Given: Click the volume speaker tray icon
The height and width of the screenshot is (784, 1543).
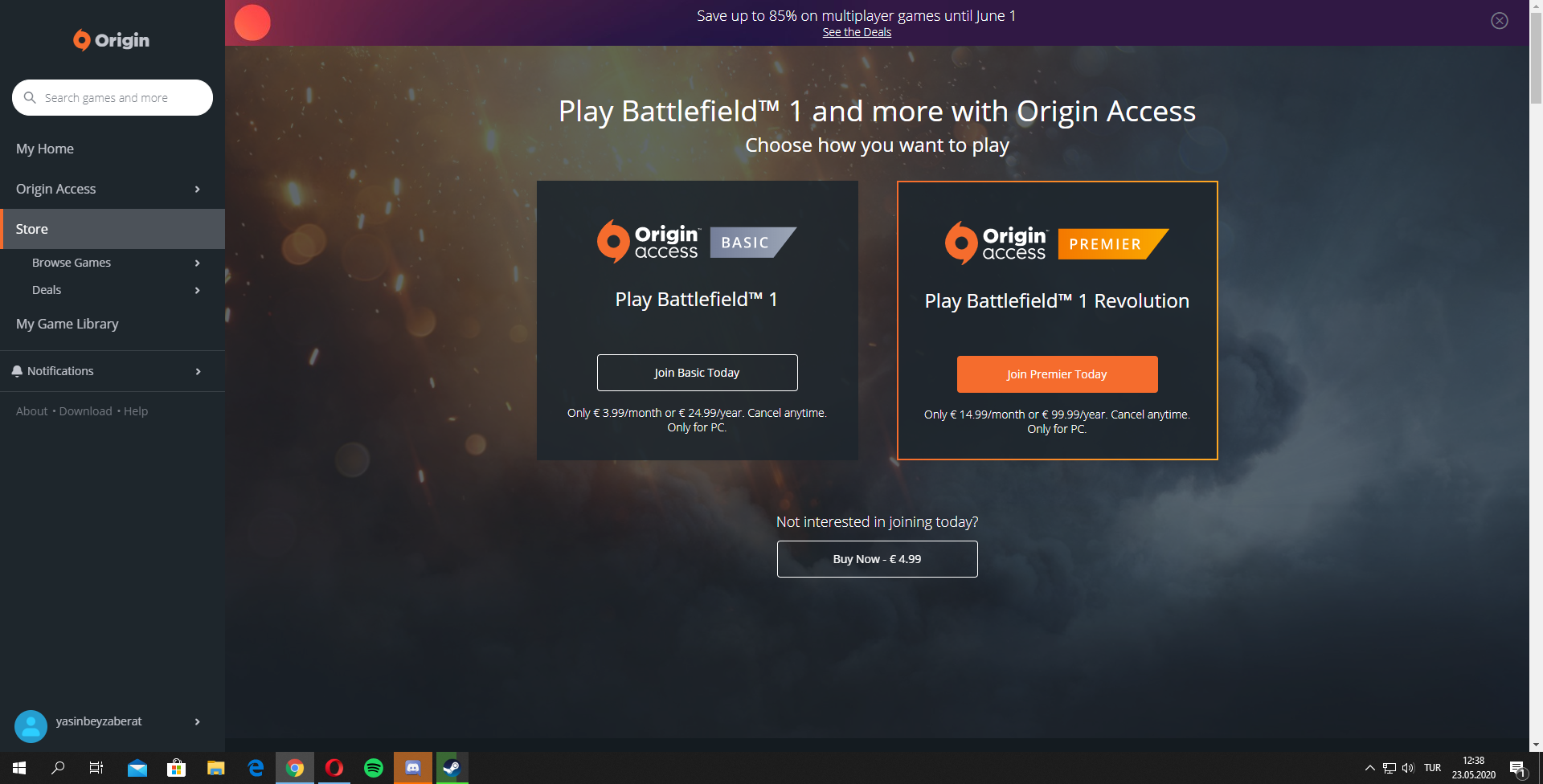Looking at the screenshot, I should tap(1408, 768).
